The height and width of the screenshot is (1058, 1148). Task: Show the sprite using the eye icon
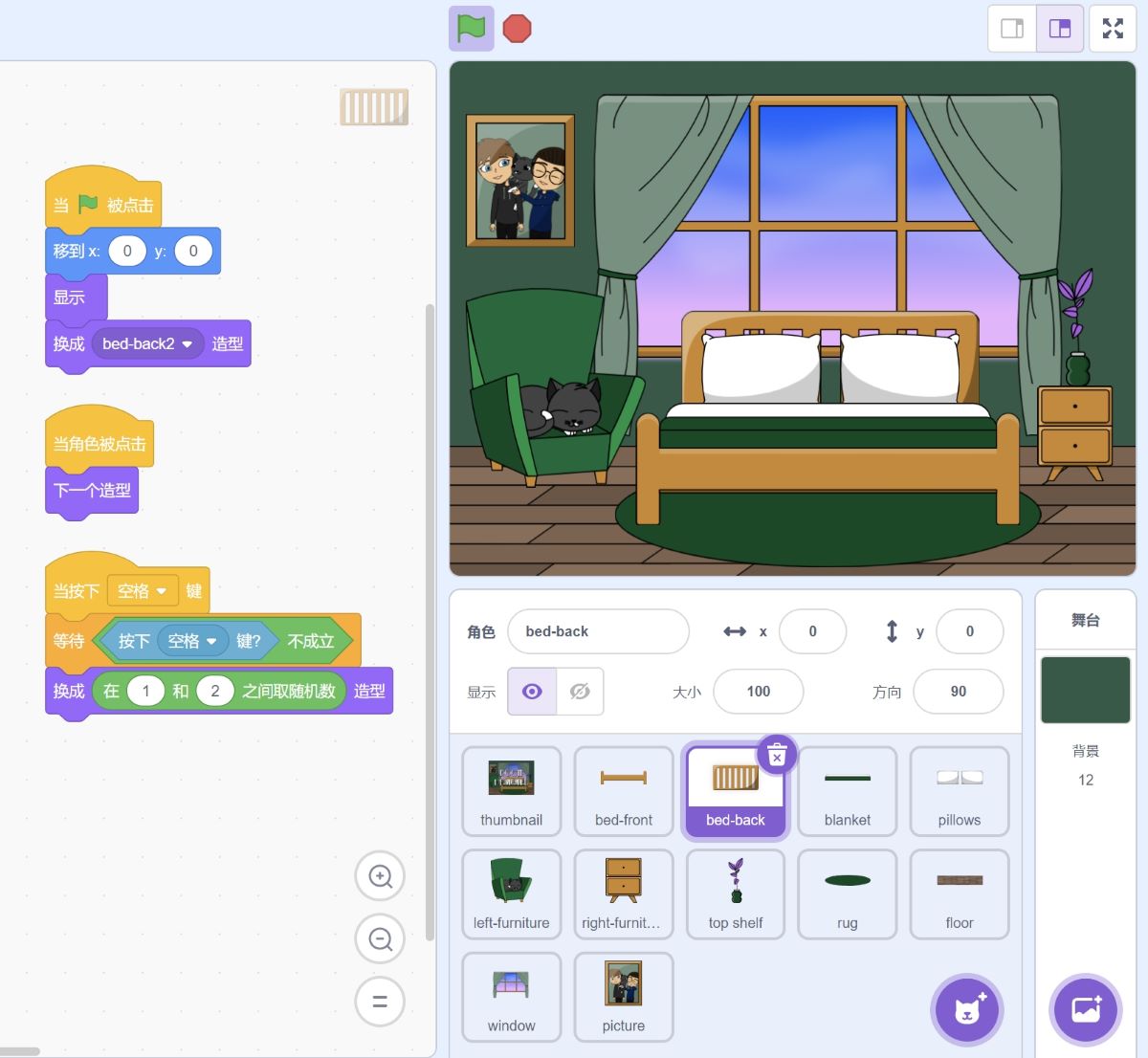[x=532, y=692]
